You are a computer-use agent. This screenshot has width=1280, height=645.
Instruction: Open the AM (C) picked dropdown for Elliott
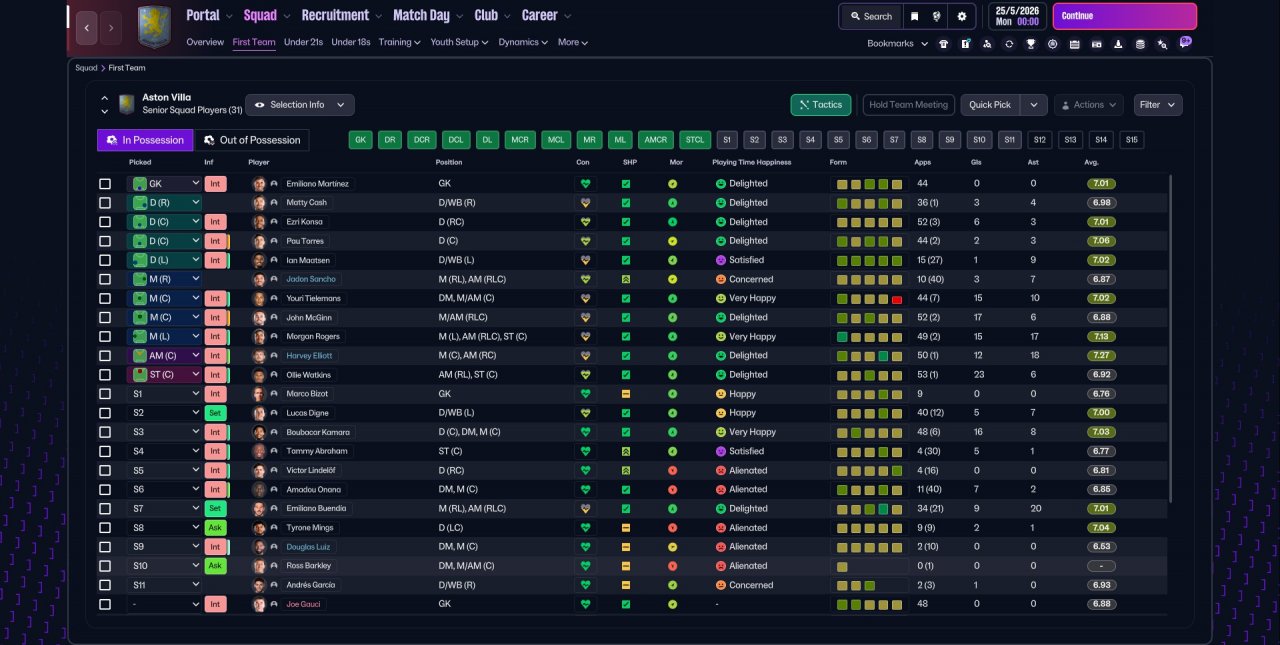coord(164,356)
